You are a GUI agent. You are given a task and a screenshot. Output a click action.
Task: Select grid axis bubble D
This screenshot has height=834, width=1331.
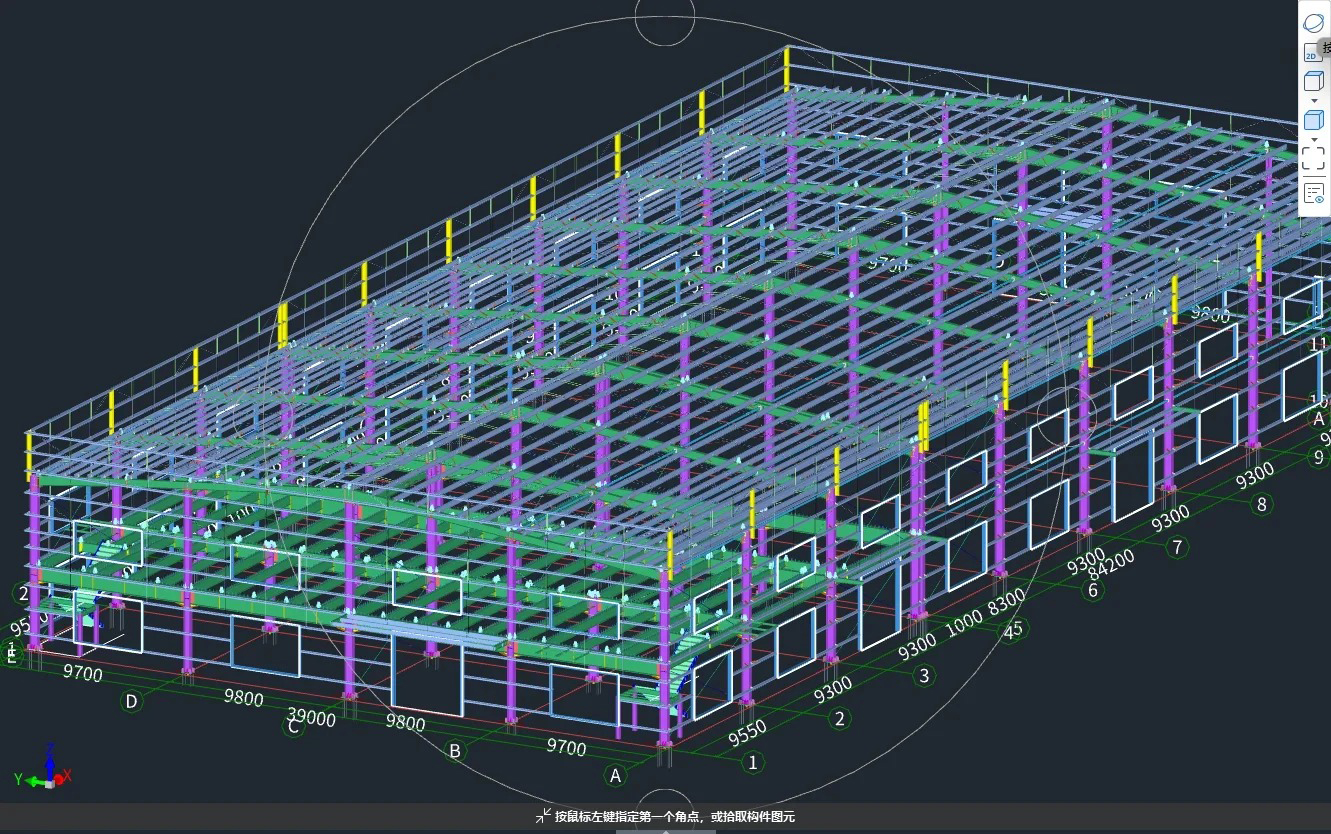click(x=131, y=701)
